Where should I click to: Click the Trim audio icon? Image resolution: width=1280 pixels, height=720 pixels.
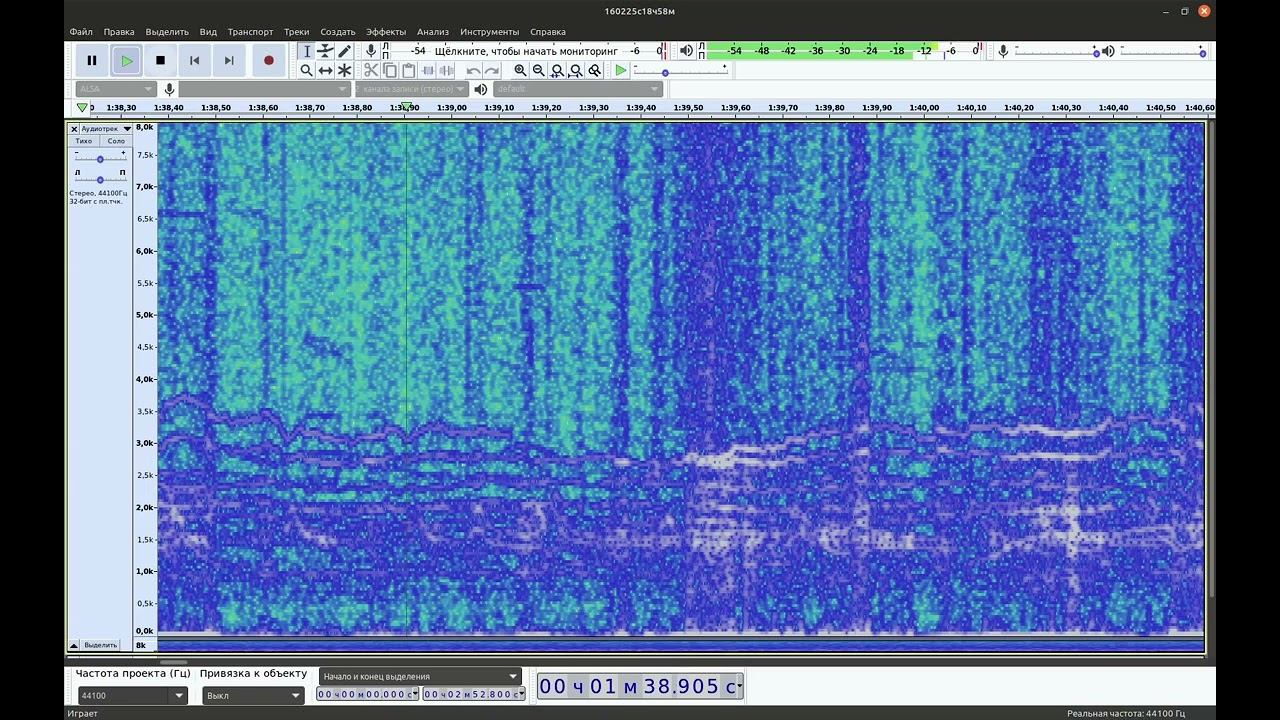coord(428,70)
